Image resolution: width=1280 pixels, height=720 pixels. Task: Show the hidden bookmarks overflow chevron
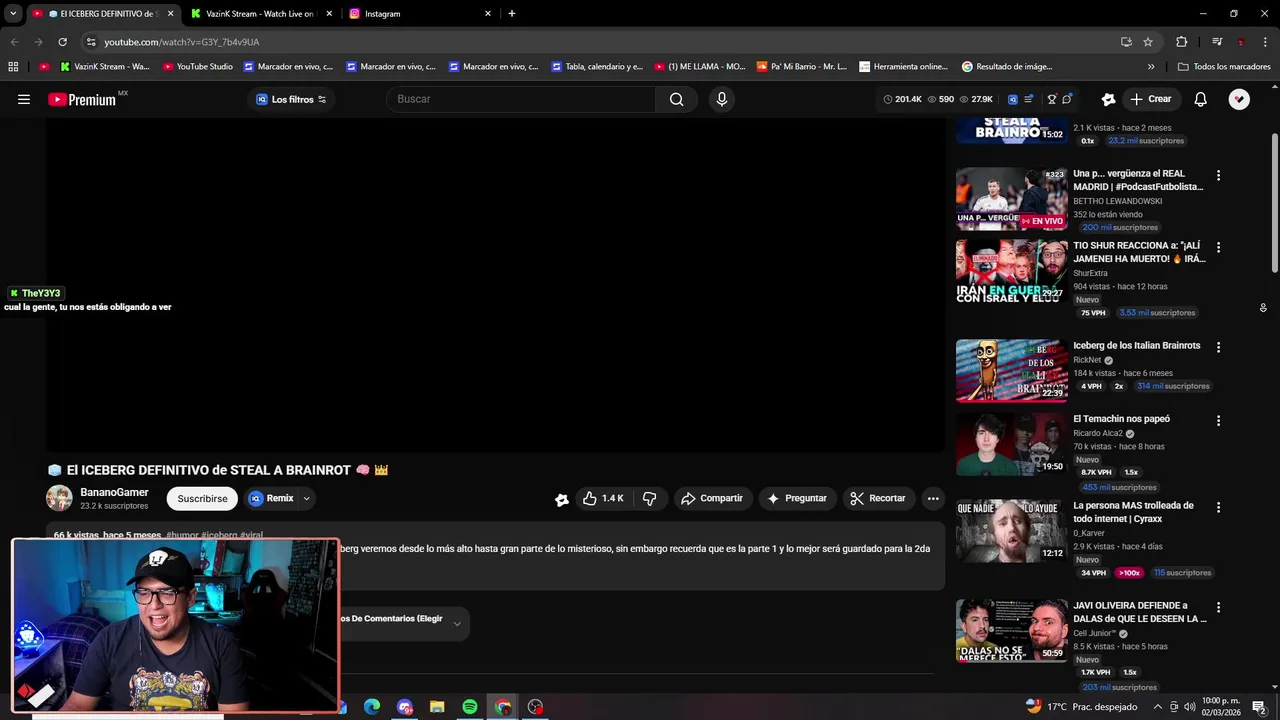click(1151, 67)
